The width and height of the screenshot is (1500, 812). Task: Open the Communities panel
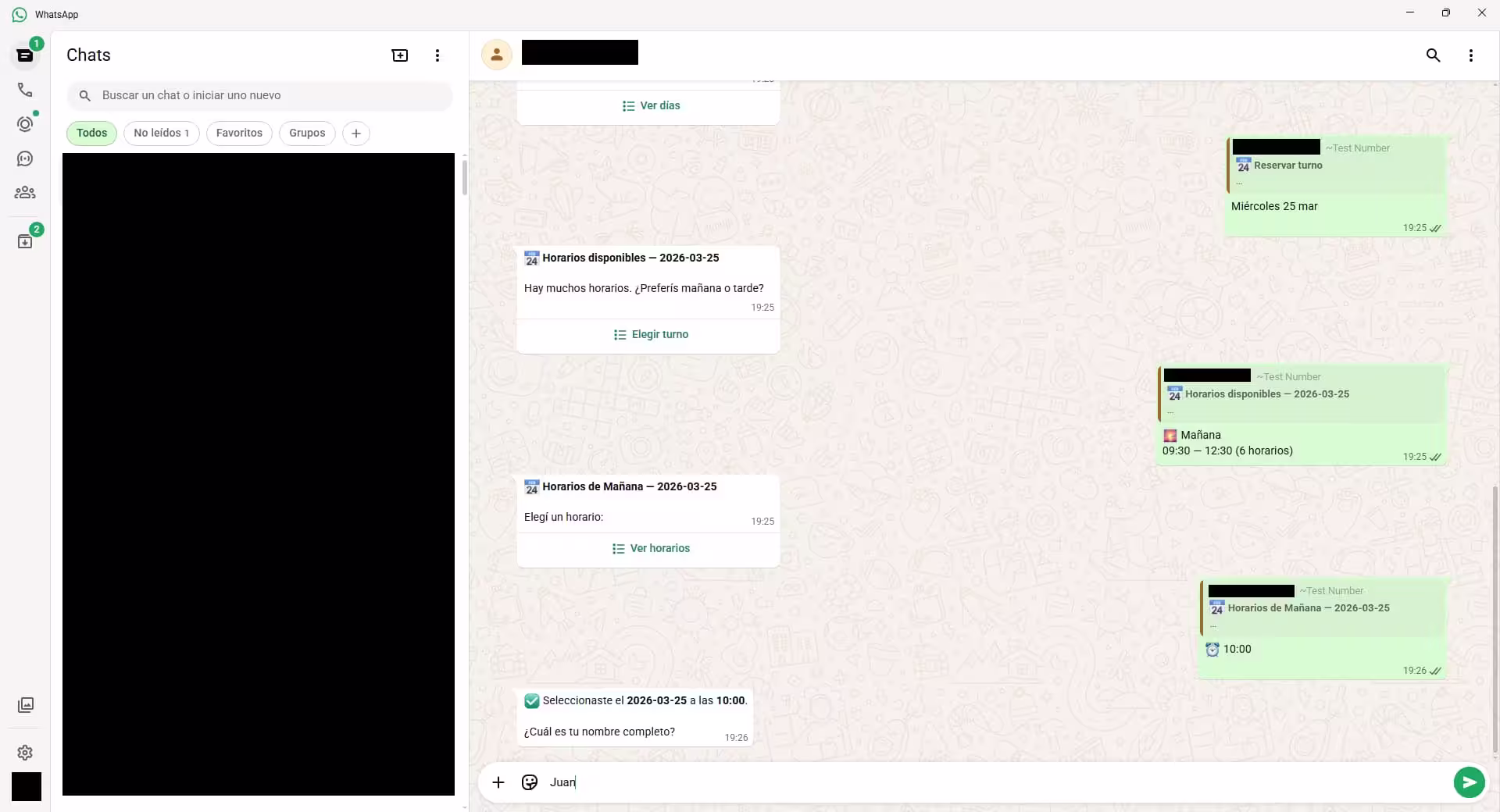point(25,193)
